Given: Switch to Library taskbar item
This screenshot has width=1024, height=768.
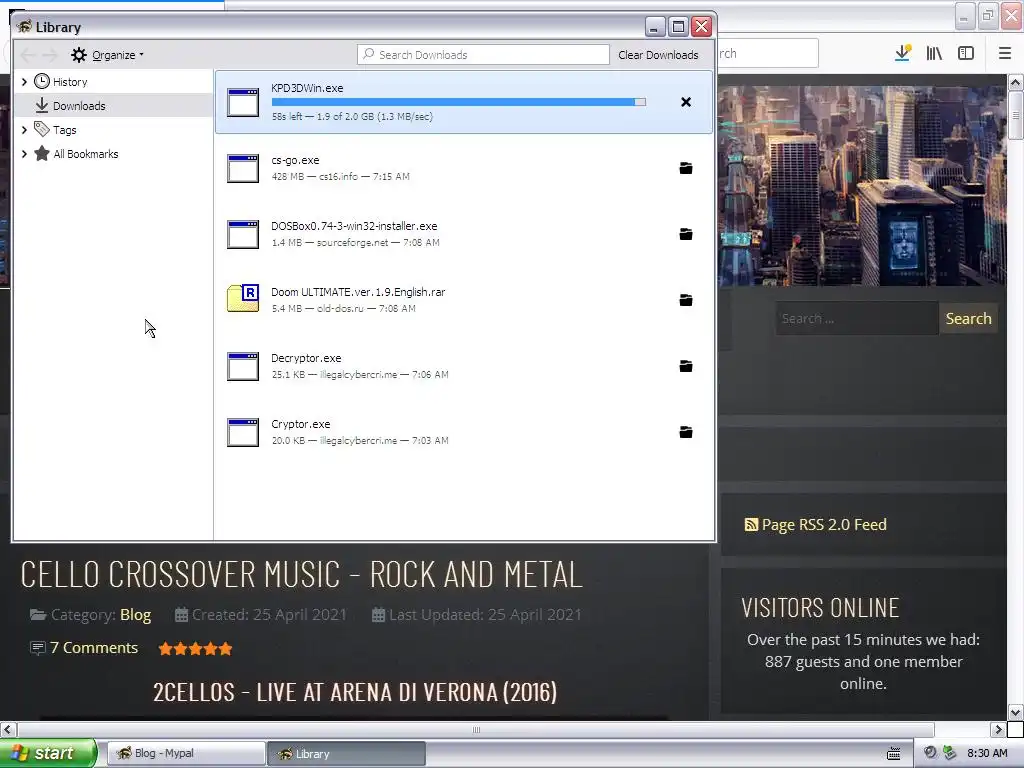Looking at the screenshot, I should 346,754.
